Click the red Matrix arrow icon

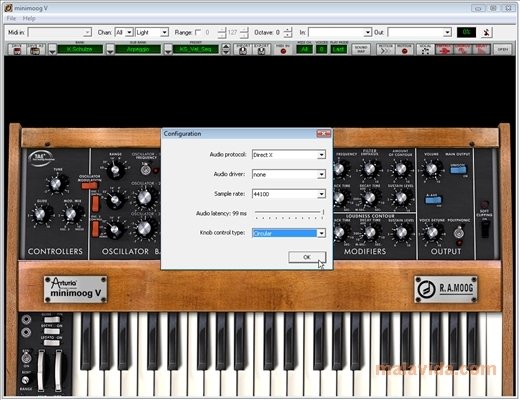[444, 49]
